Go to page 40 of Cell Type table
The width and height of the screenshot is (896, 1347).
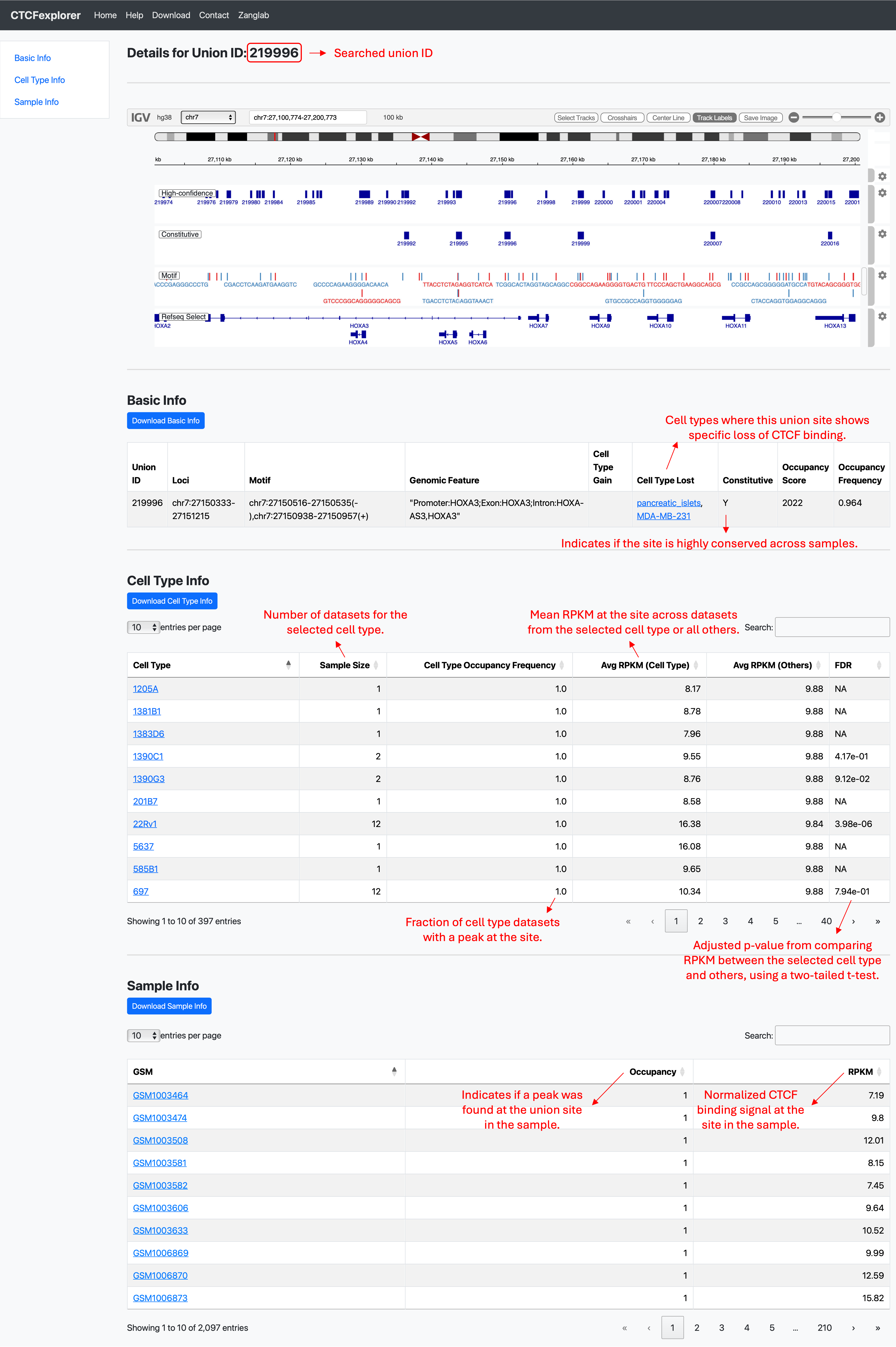[x=826, y=921]
